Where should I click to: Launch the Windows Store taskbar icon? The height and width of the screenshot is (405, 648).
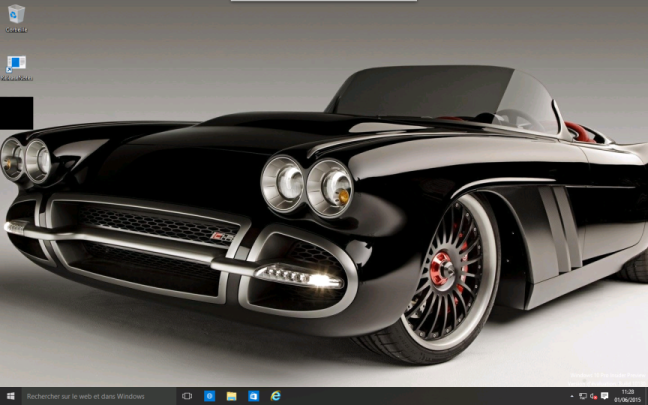point(253,396)
